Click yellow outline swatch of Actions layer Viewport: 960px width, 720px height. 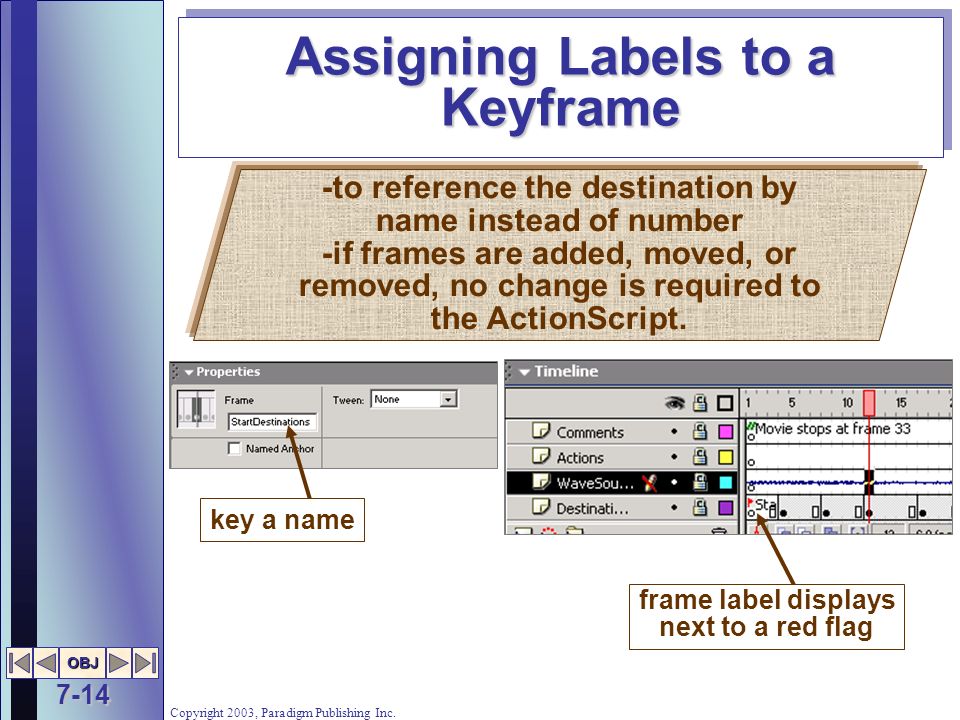(x=726, y=457)
